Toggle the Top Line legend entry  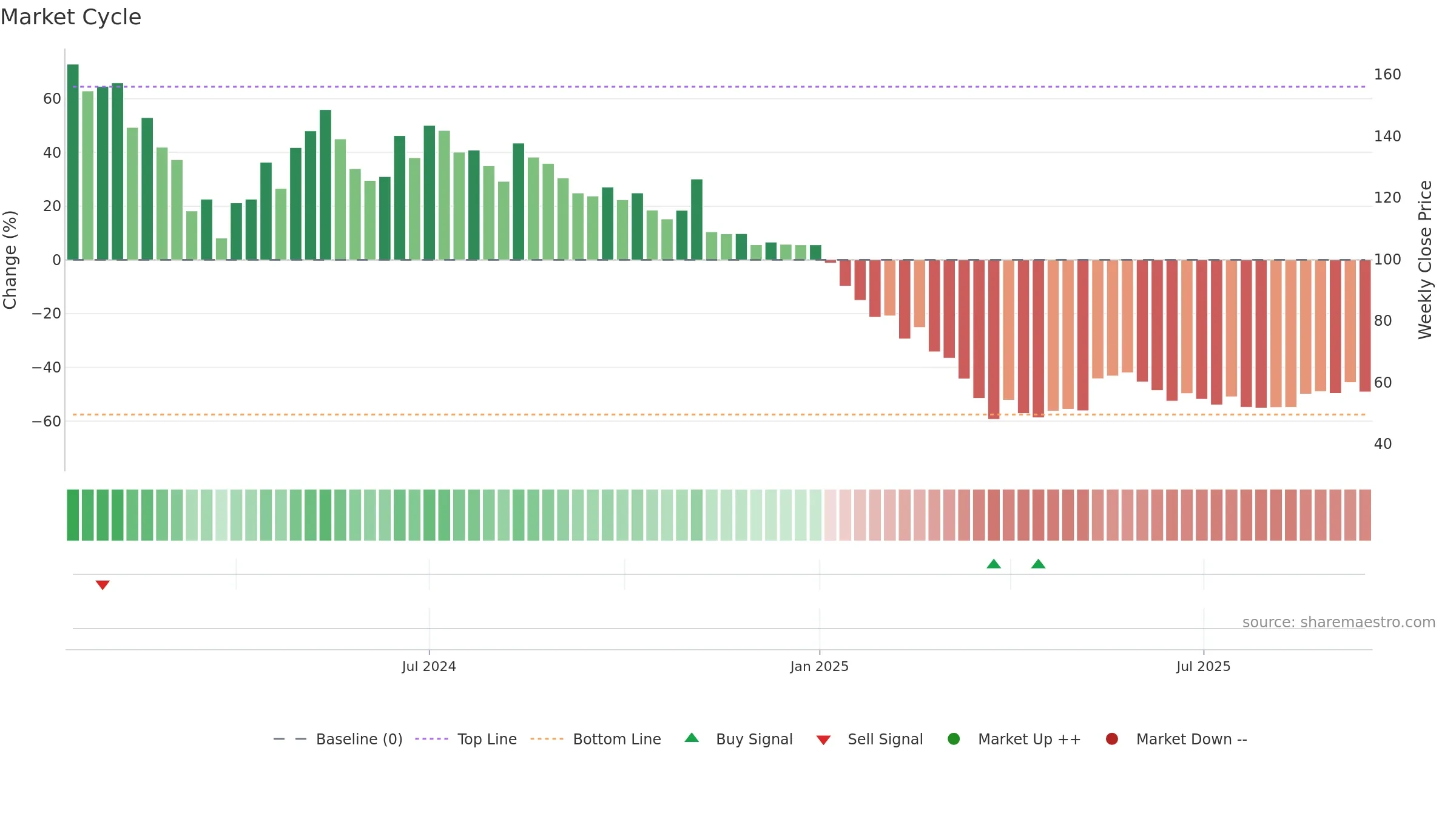(x=466, y=739)
